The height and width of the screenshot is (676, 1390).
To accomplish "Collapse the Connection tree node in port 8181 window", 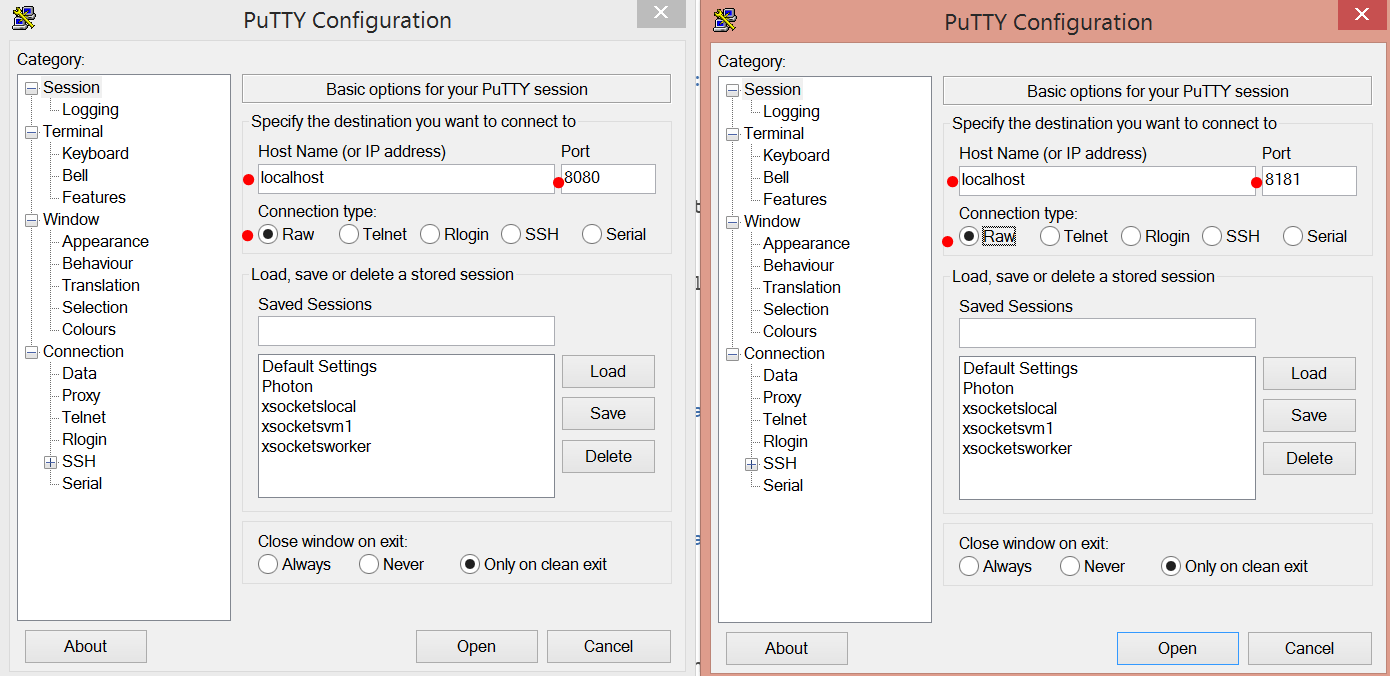I will pyautogui.click(x=733, y=354).
